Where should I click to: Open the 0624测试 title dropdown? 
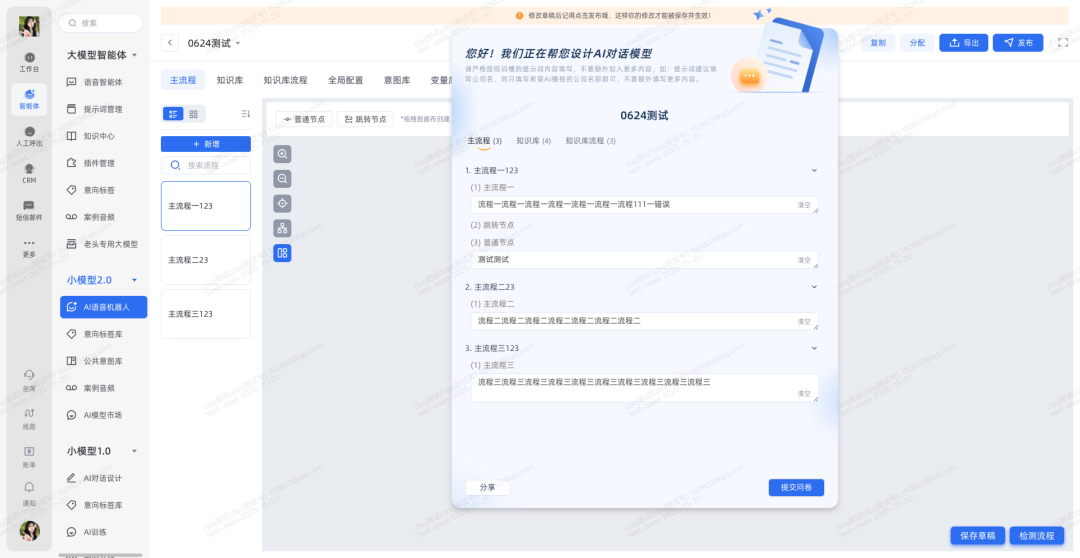pyautogui.click(x=238, y=43)
